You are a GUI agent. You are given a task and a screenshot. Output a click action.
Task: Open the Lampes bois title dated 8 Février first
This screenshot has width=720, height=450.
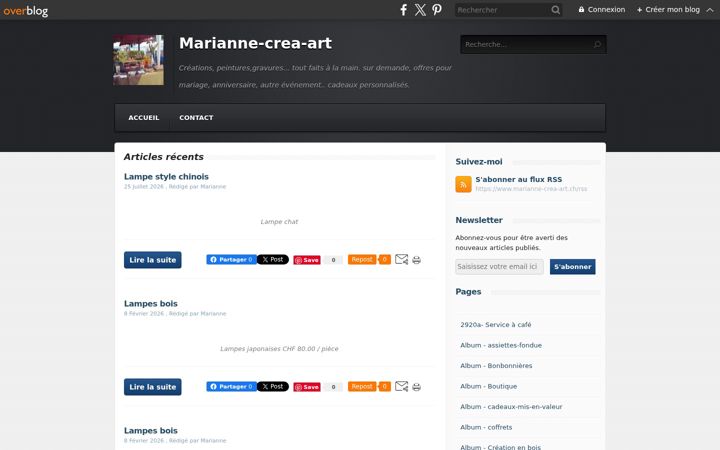pos(151,304)
